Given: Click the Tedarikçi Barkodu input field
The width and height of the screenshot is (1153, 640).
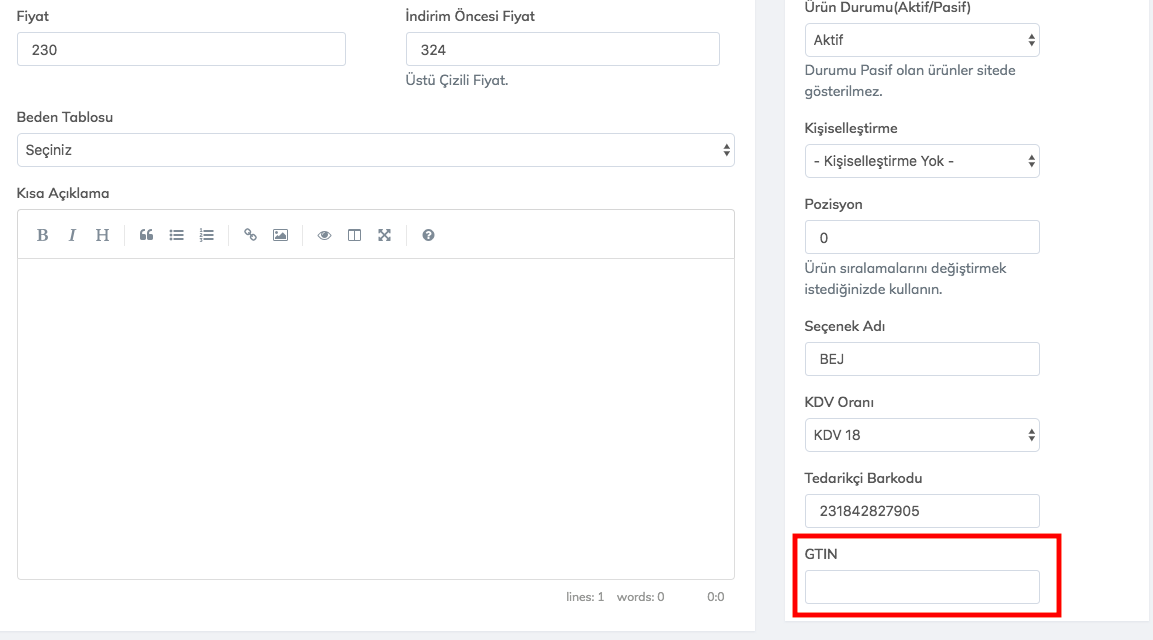Looking at the screenshot, I should coord(921,511).
